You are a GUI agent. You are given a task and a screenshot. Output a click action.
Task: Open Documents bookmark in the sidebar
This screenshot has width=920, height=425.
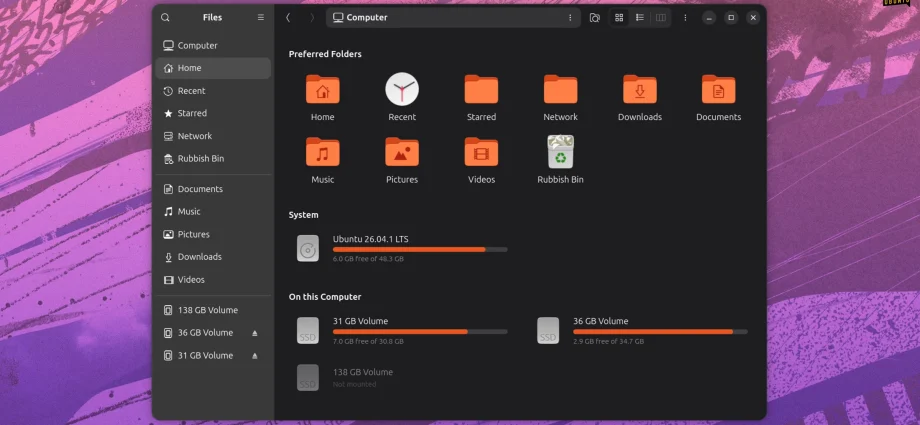[213, 189]
